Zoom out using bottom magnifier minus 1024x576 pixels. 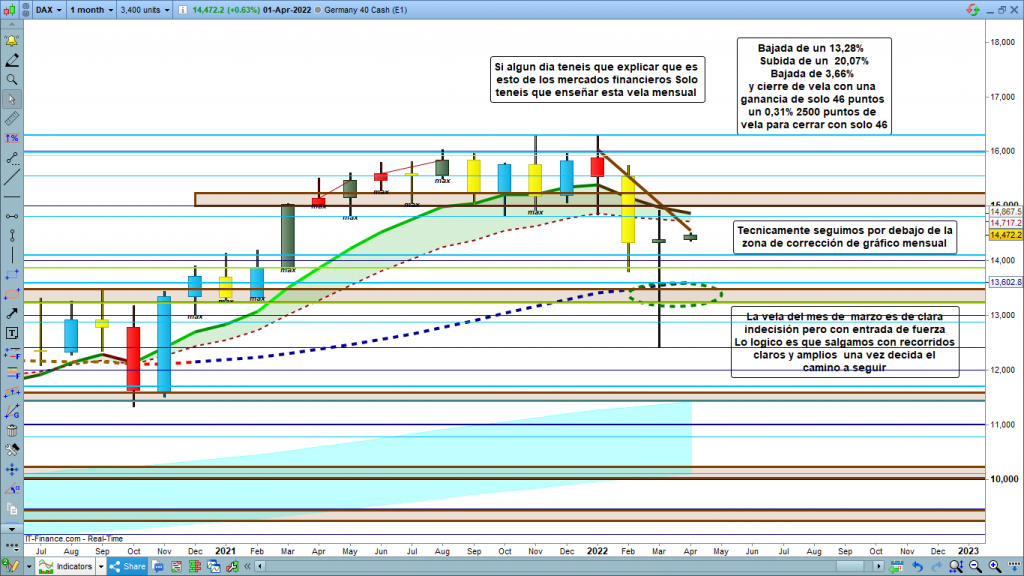click(x=976, y=567)
